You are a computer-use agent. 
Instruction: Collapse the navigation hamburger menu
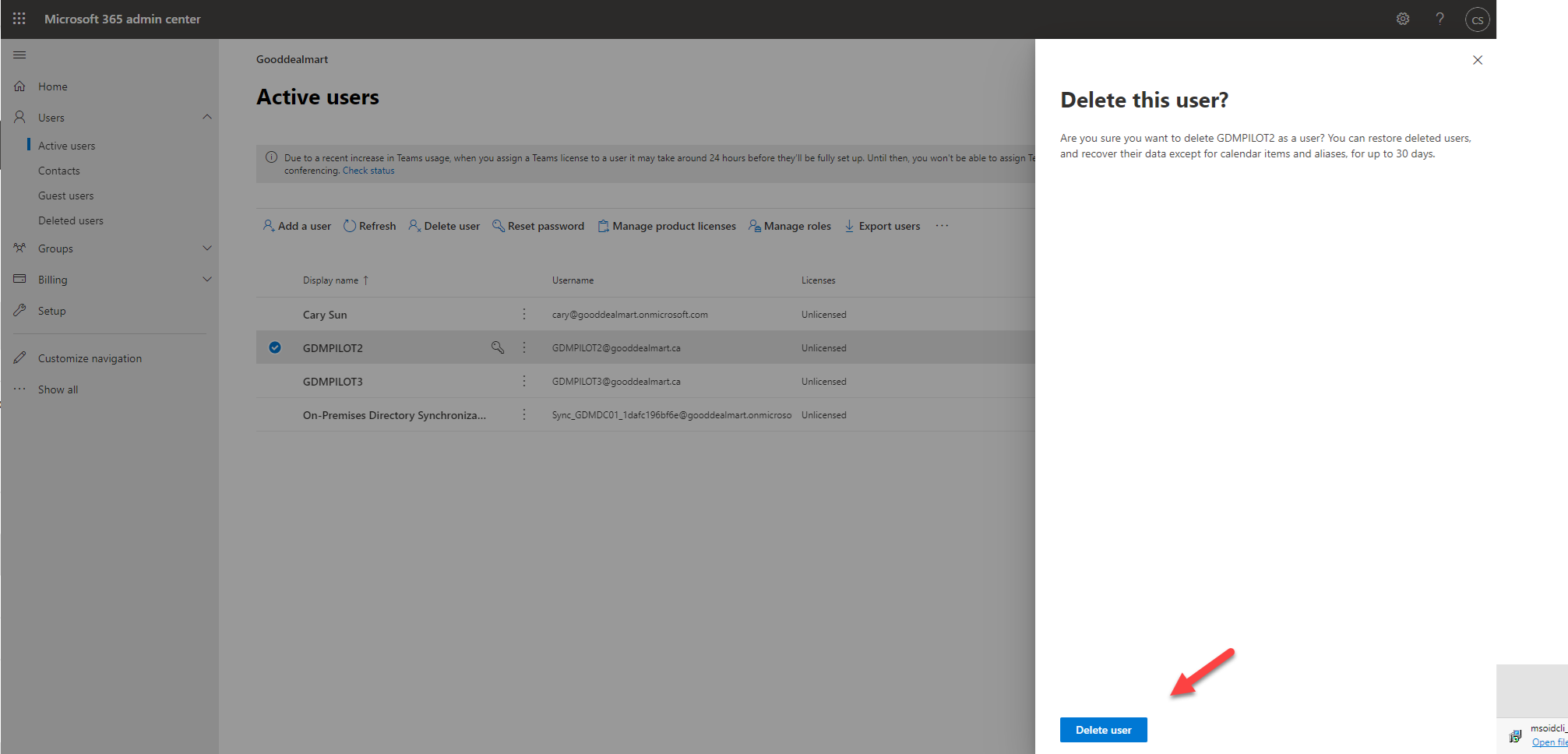20,55
